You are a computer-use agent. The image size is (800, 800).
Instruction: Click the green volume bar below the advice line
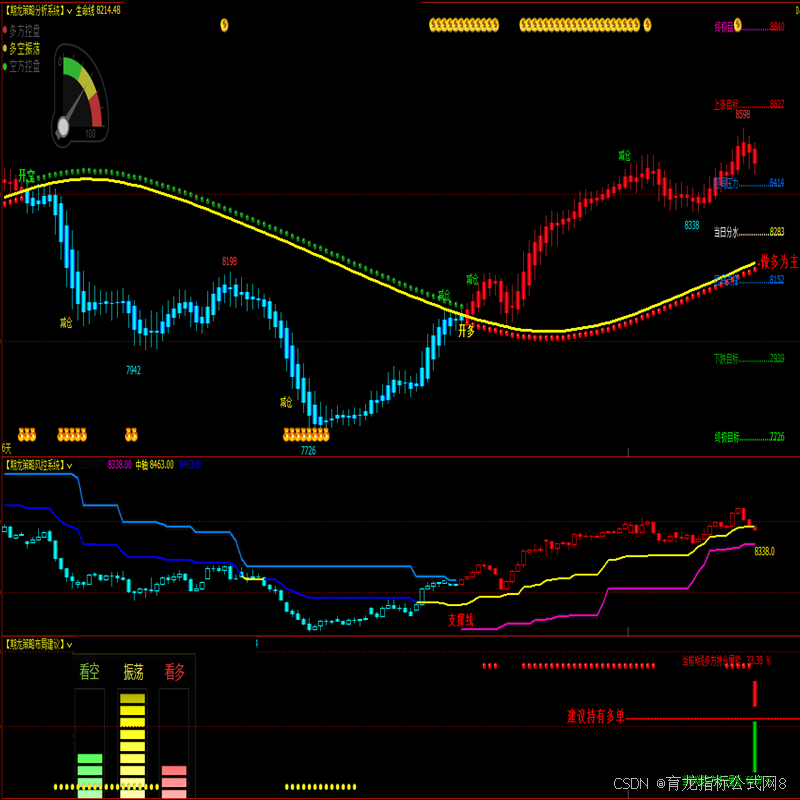pos(755,746)
